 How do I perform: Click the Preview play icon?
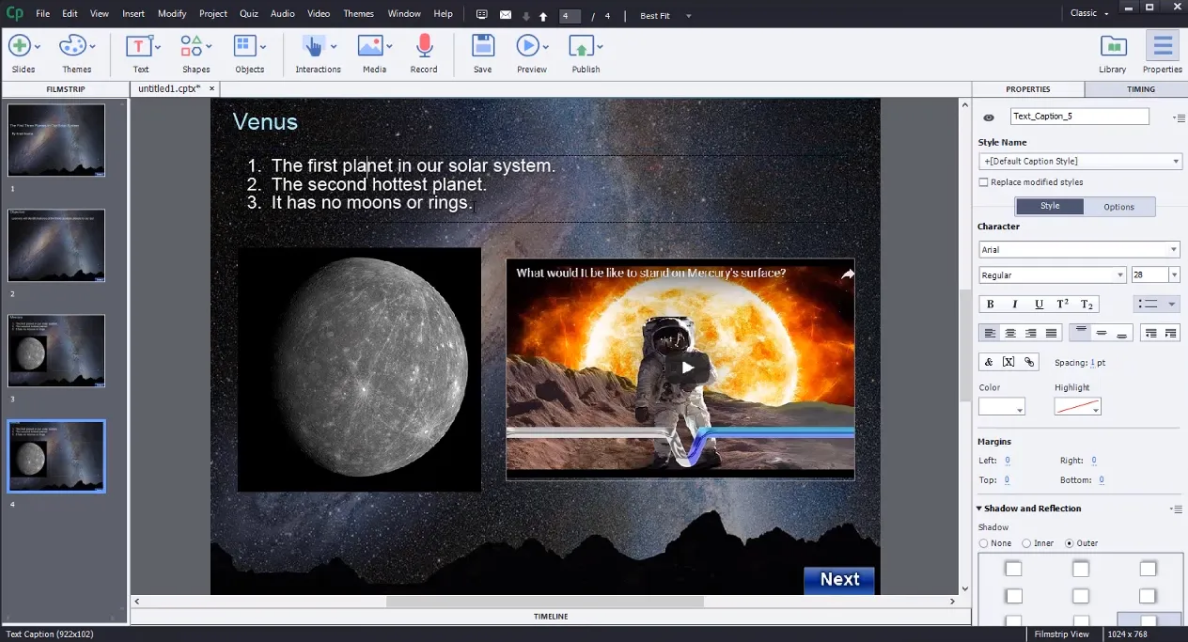(527, 47)
